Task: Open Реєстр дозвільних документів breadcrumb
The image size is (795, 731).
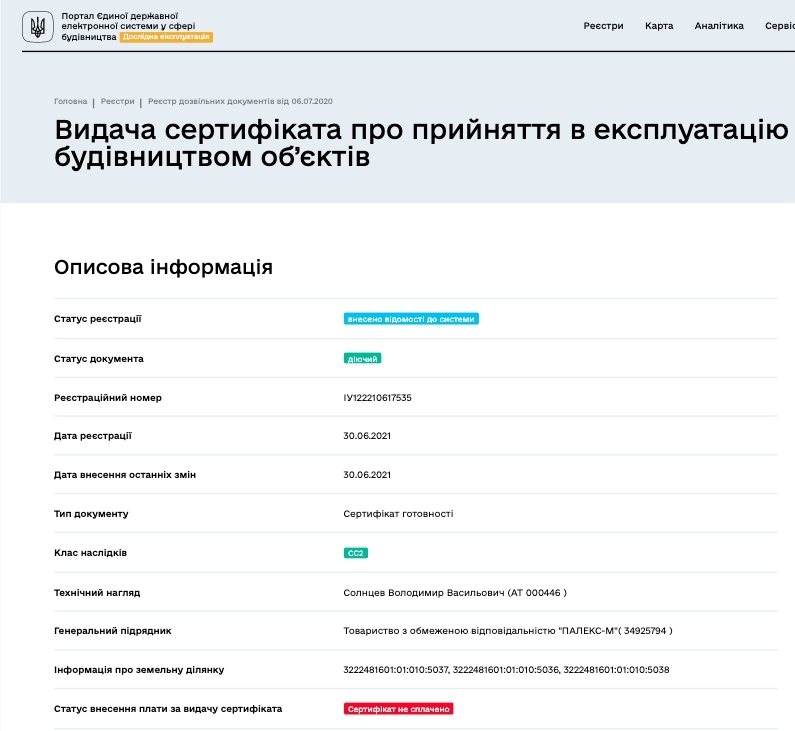Action: [240, 101]
